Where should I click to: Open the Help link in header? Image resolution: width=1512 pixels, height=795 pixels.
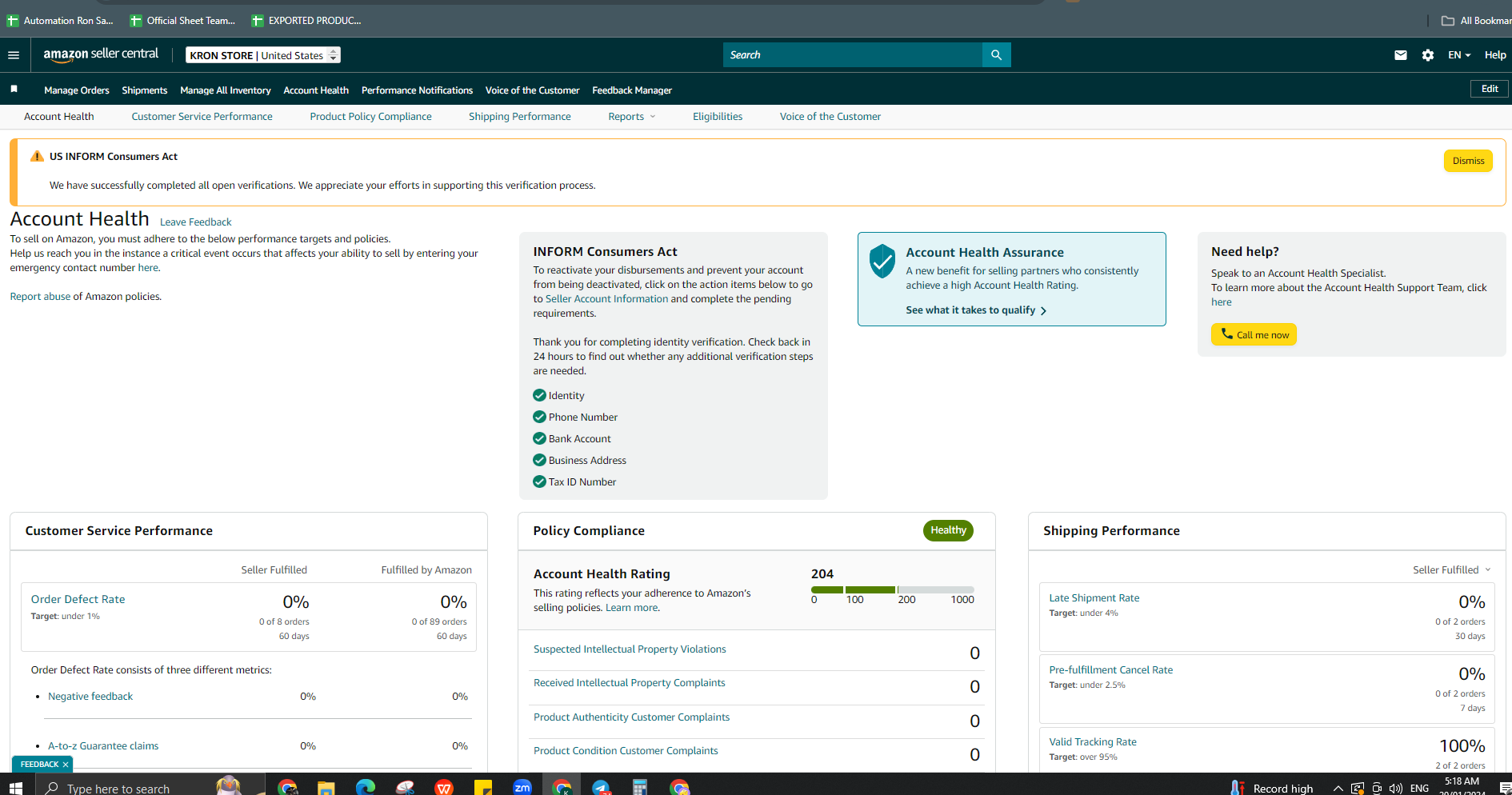pos(1495,55)
